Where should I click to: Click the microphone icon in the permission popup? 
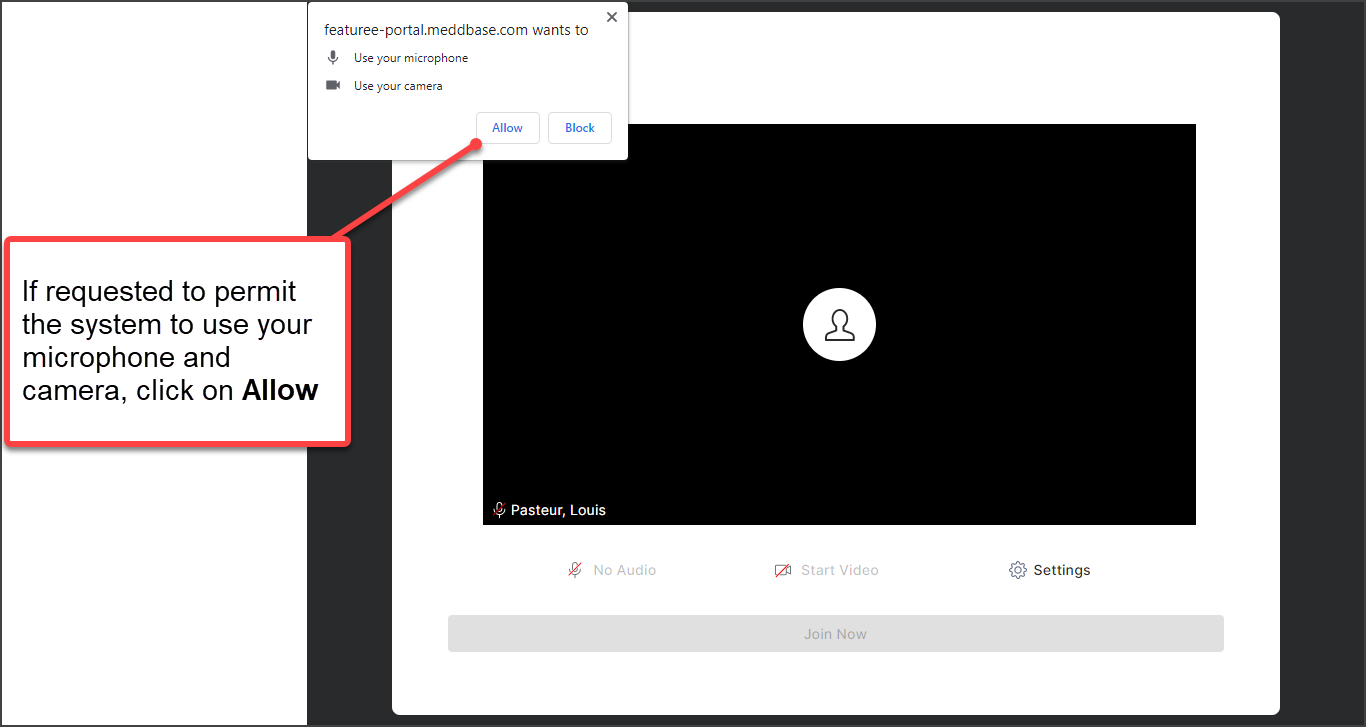pos(333,58)
